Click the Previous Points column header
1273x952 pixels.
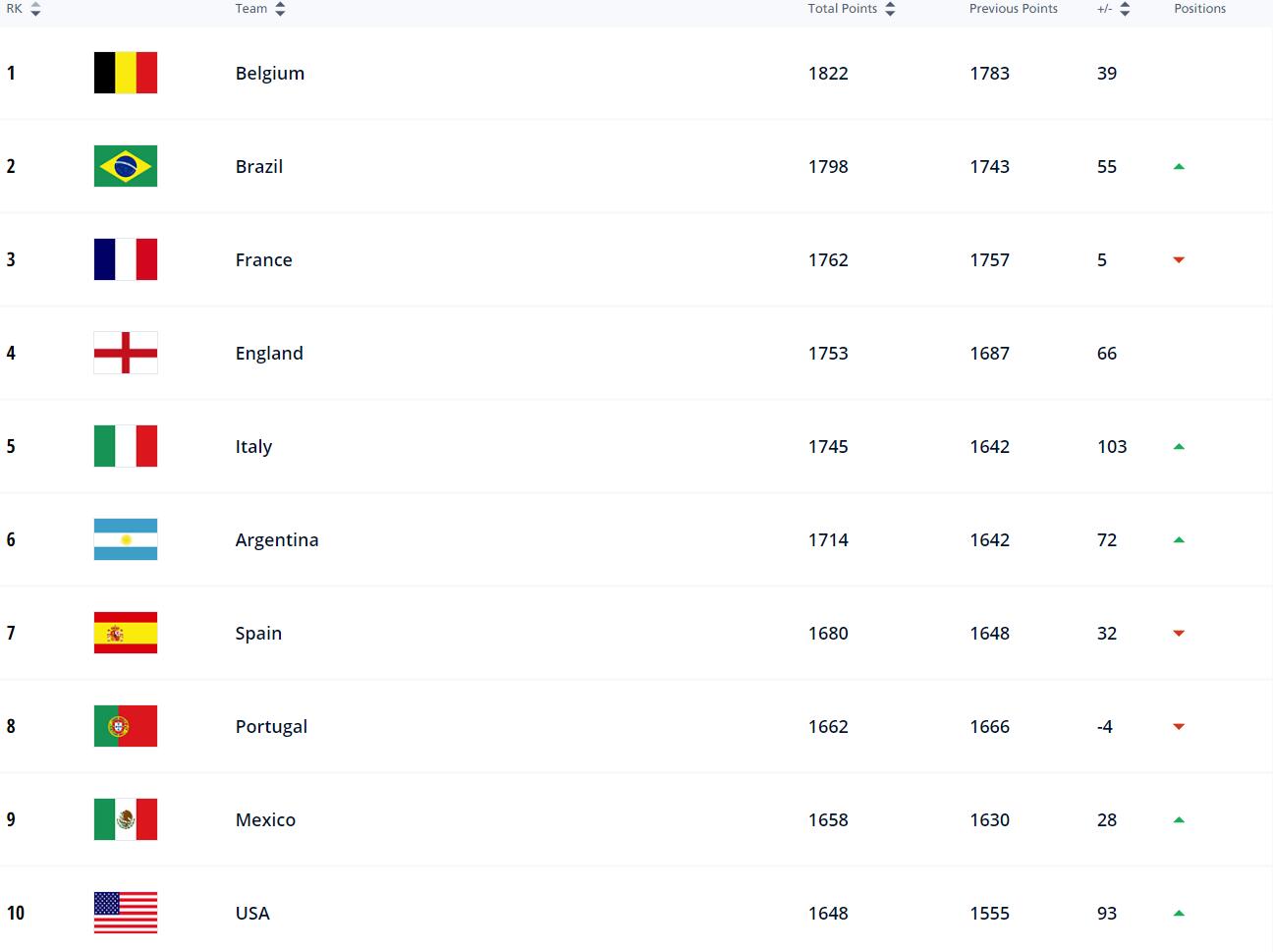pos(1013,9)
